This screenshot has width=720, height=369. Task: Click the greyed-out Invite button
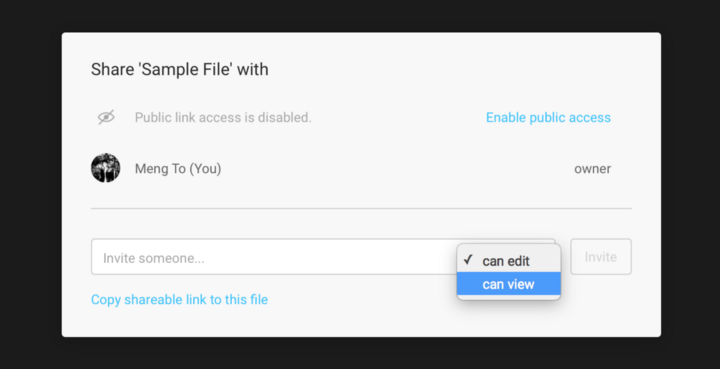point(601,257)
